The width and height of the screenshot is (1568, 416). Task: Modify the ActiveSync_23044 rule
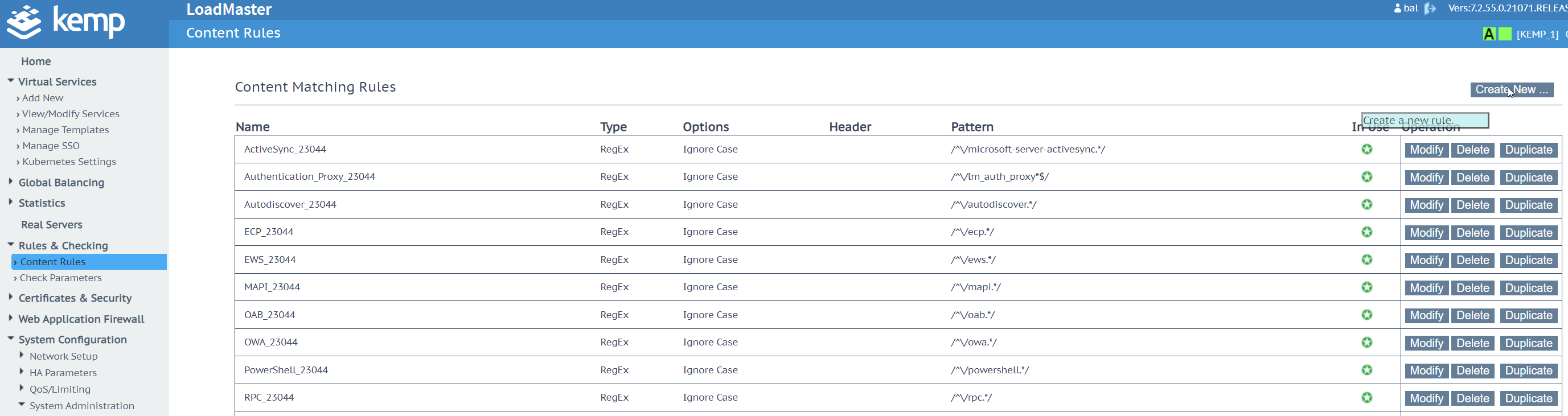pos(1426,150)
